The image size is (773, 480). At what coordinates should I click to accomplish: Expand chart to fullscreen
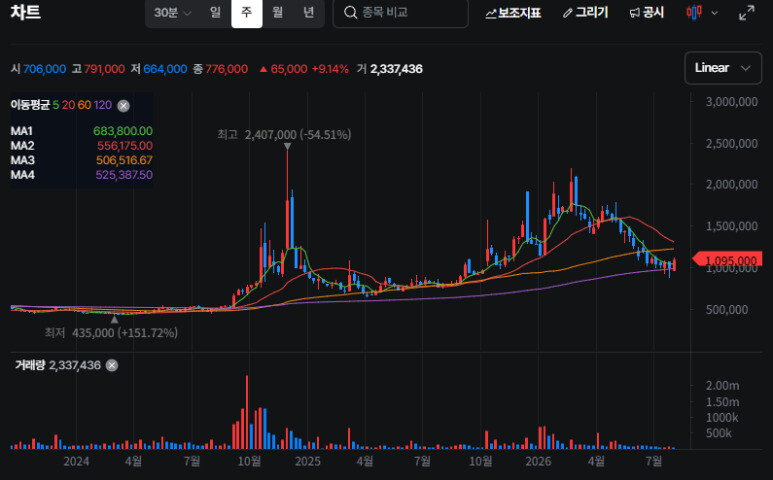(747, 13)
